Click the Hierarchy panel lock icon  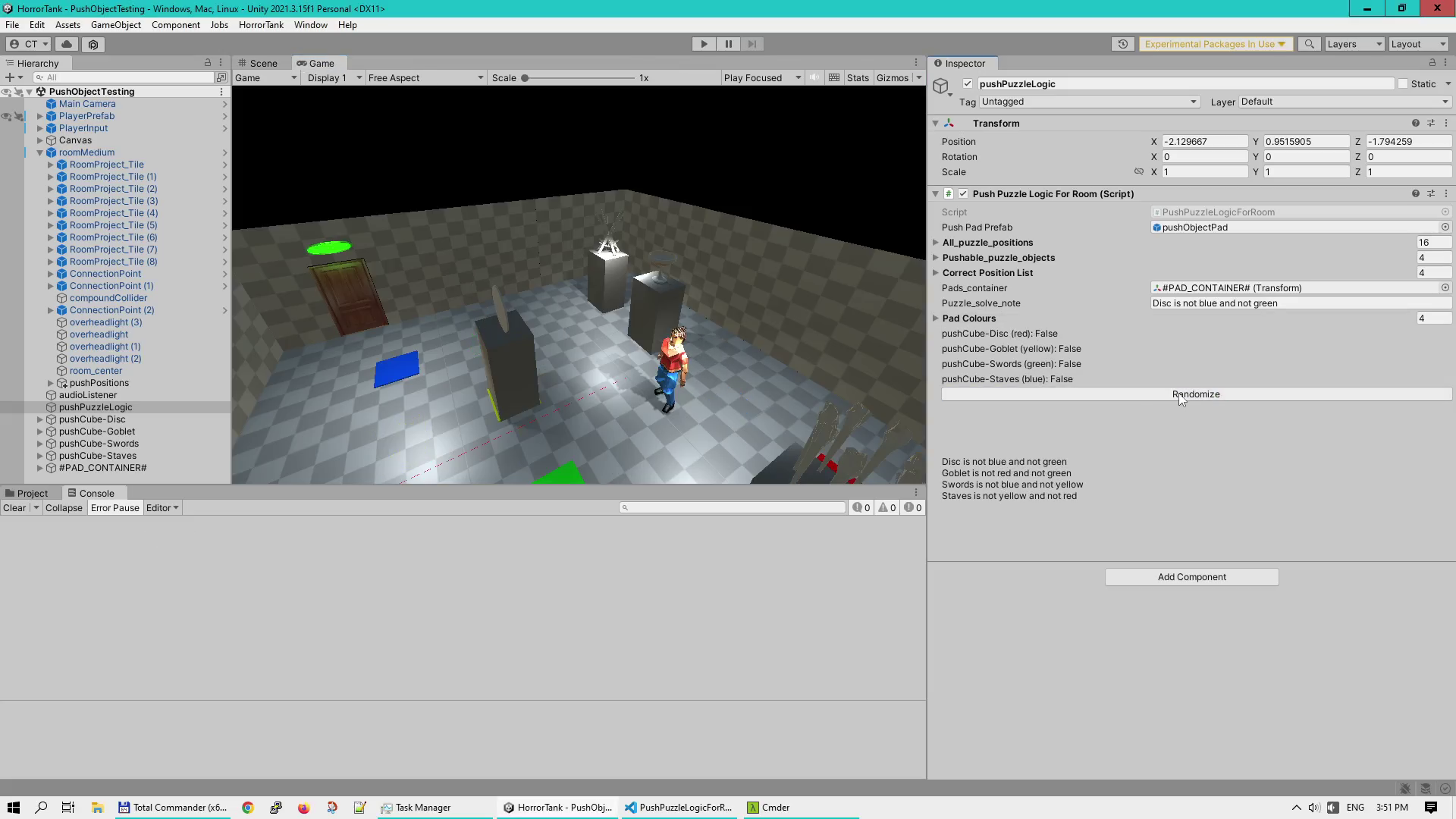click(x=208, y=63)
